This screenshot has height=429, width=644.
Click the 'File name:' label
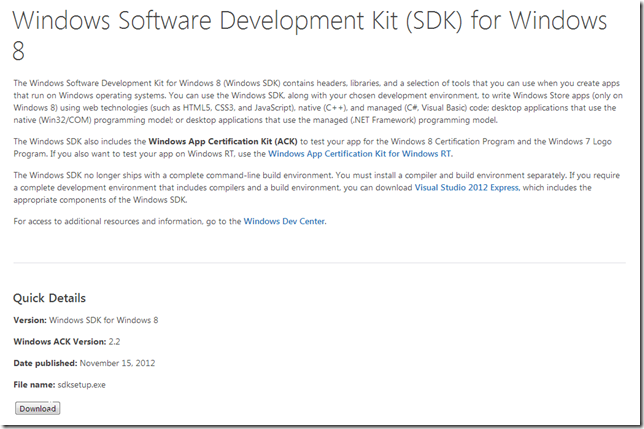coord(34,385)
